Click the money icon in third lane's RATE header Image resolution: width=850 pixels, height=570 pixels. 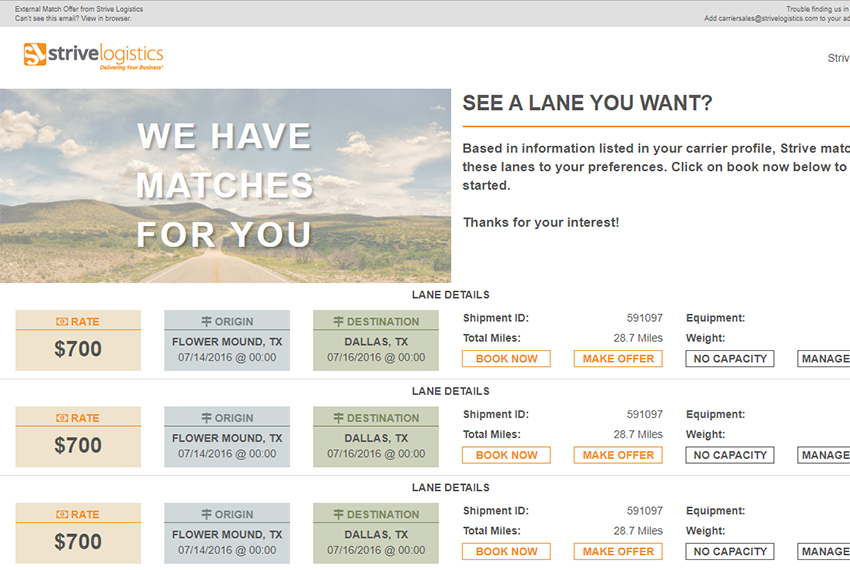(62, 514)
